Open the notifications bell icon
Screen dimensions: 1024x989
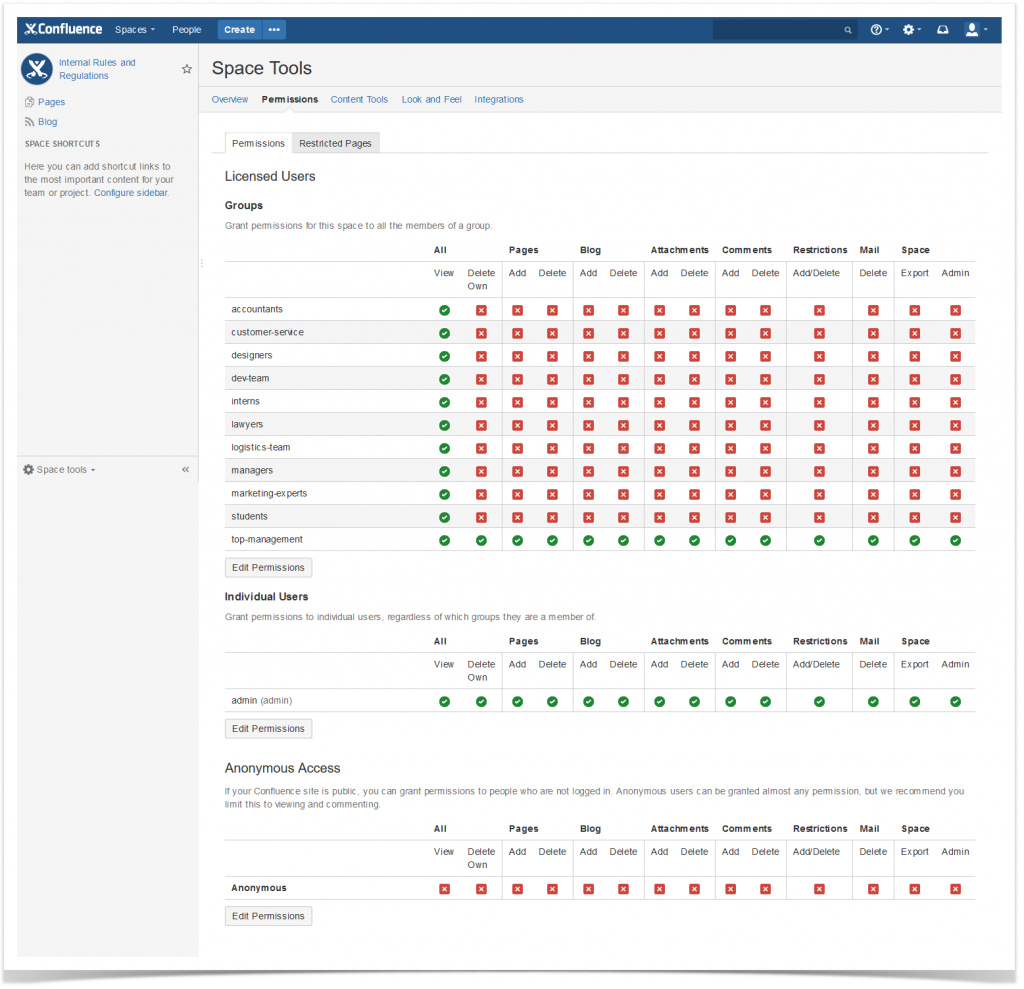coord(942,29)
